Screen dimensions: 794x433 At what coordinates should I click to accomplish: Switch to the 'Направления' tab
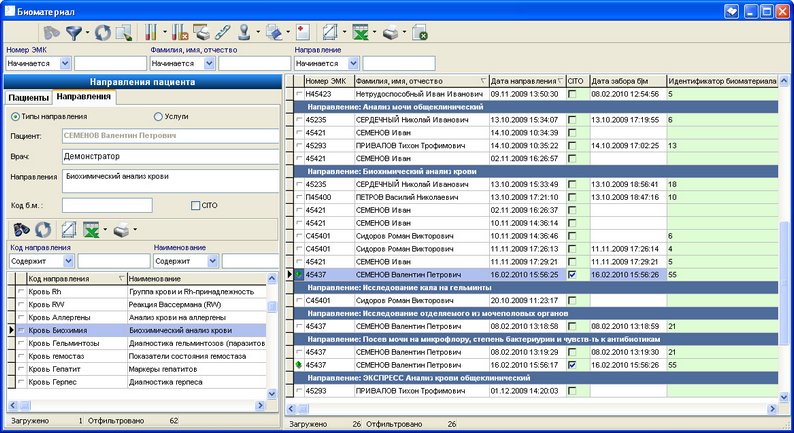point(84,96)
